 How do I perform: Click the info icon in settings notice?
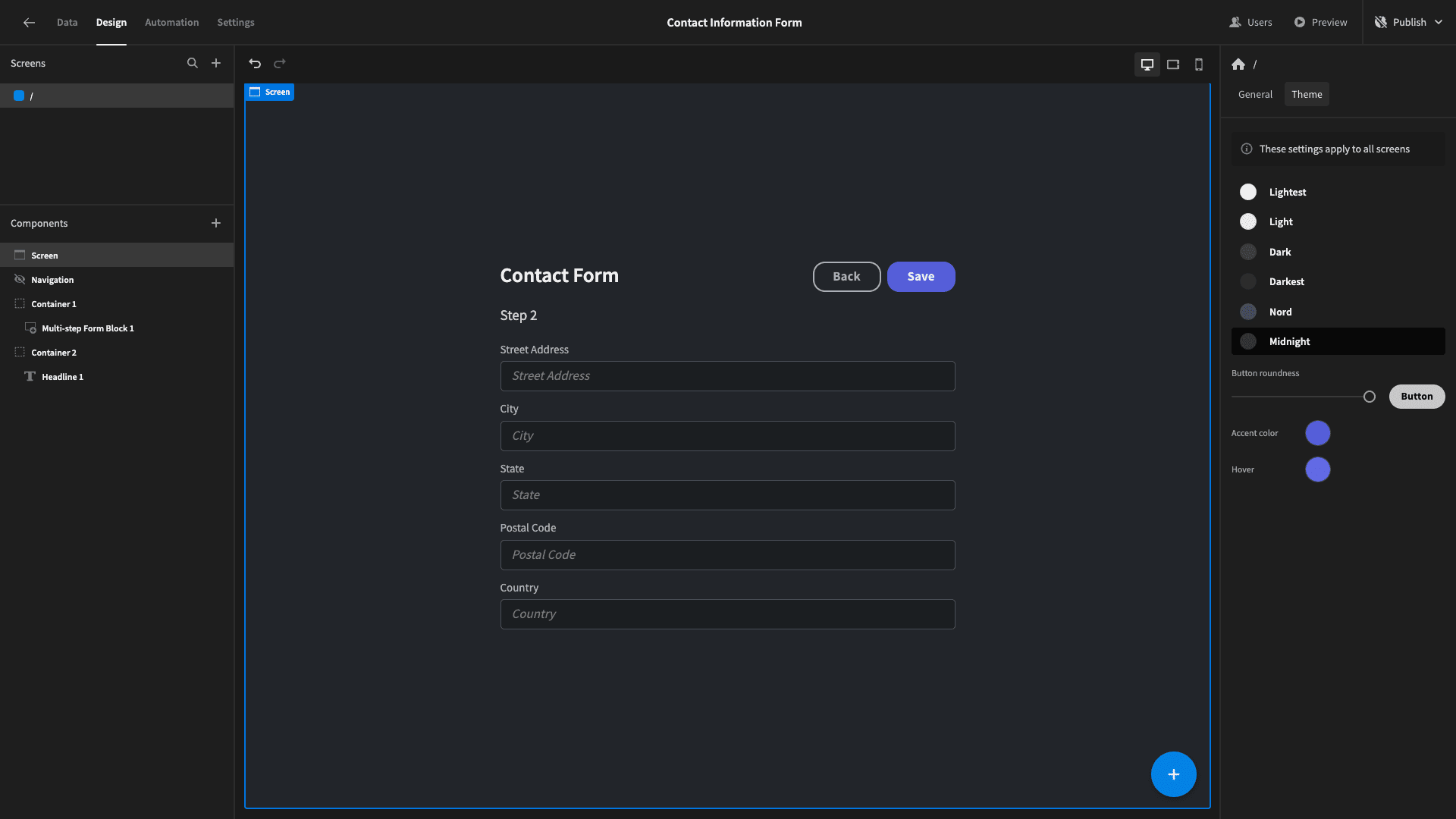tap(1247, 149)
